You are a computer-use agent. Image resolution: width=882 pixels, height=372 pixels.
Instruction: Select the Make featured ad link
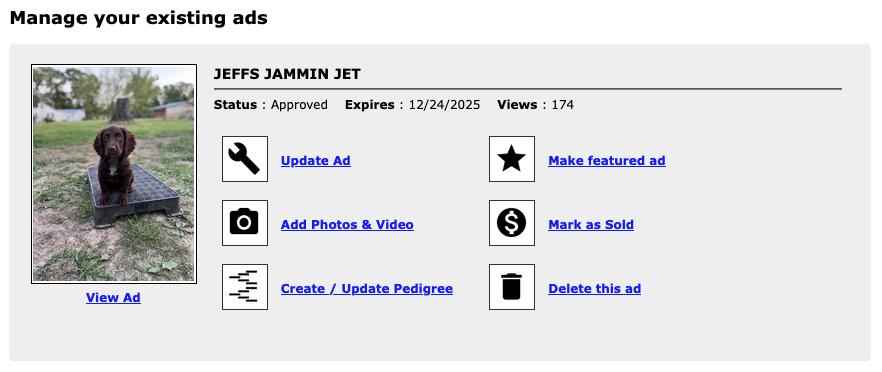pyautogui.click(x=607, y=161)
